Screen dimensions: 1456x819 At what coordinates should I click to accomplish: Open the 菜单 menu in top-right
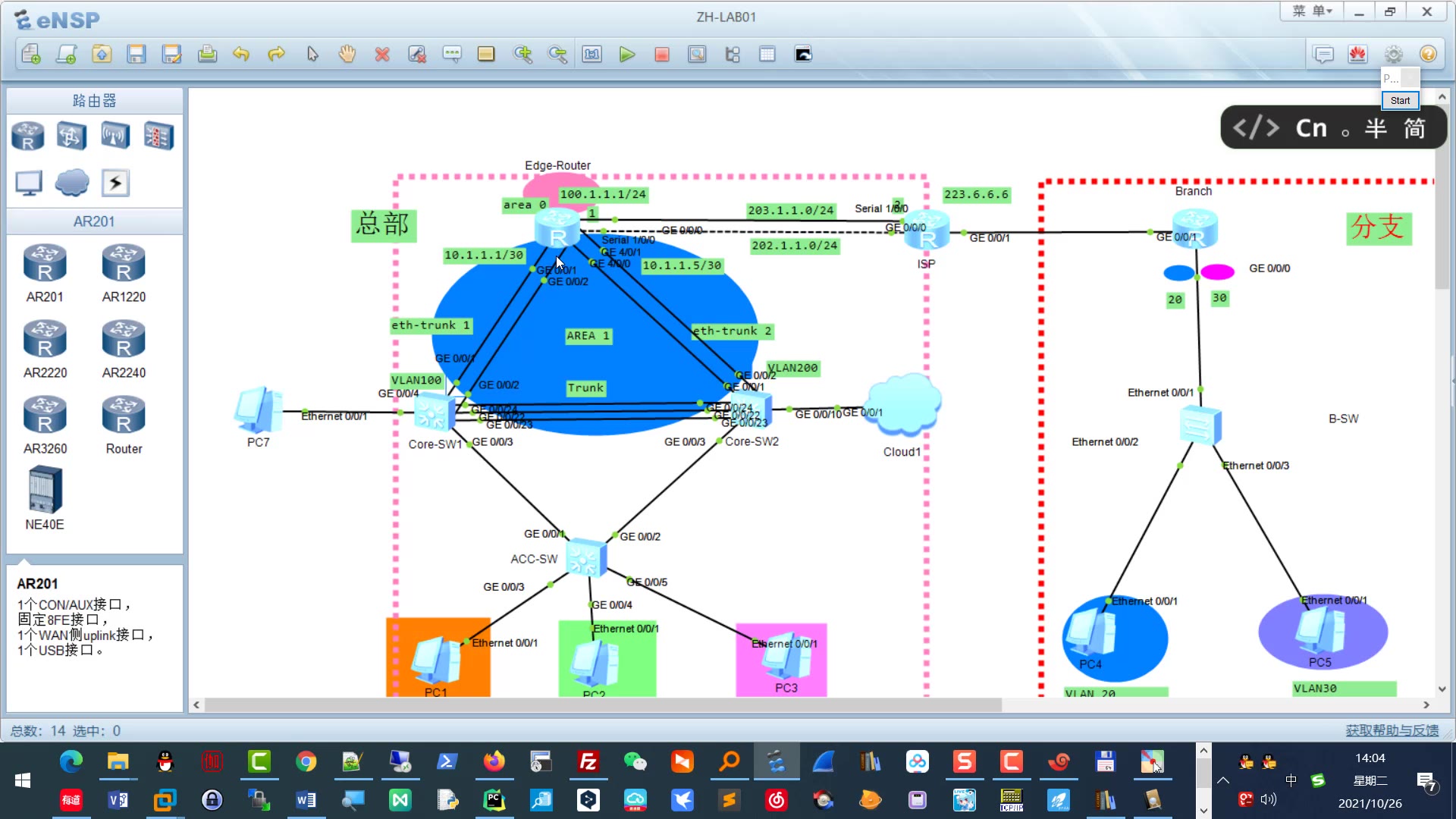tap(1309, 10)
